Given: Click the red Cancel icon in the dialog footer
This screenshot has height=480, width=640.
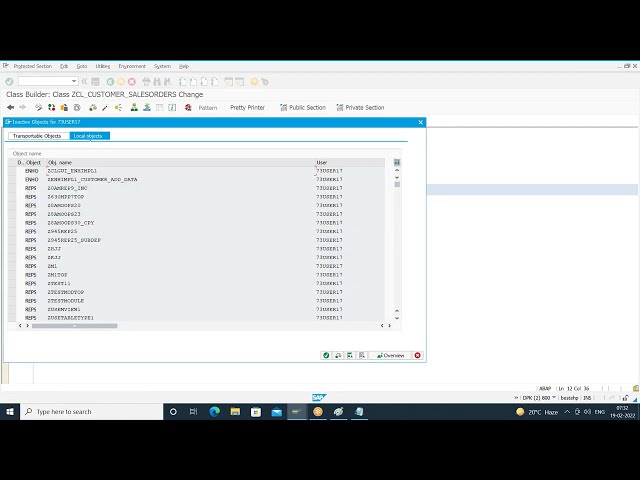Looking at the screenshot, I should coord(418,356).
